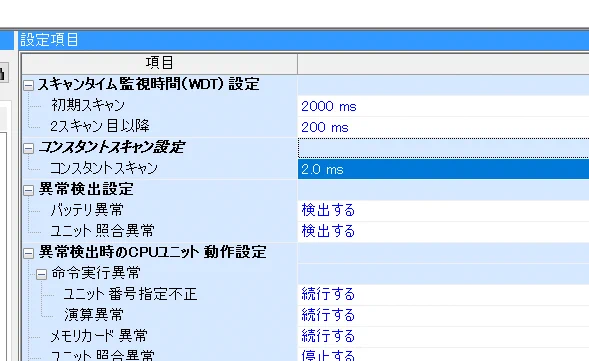The width and height of the screenshot is (589, 361).
Task: Edit the 200 ms scan value
Action: click(443, 127)
